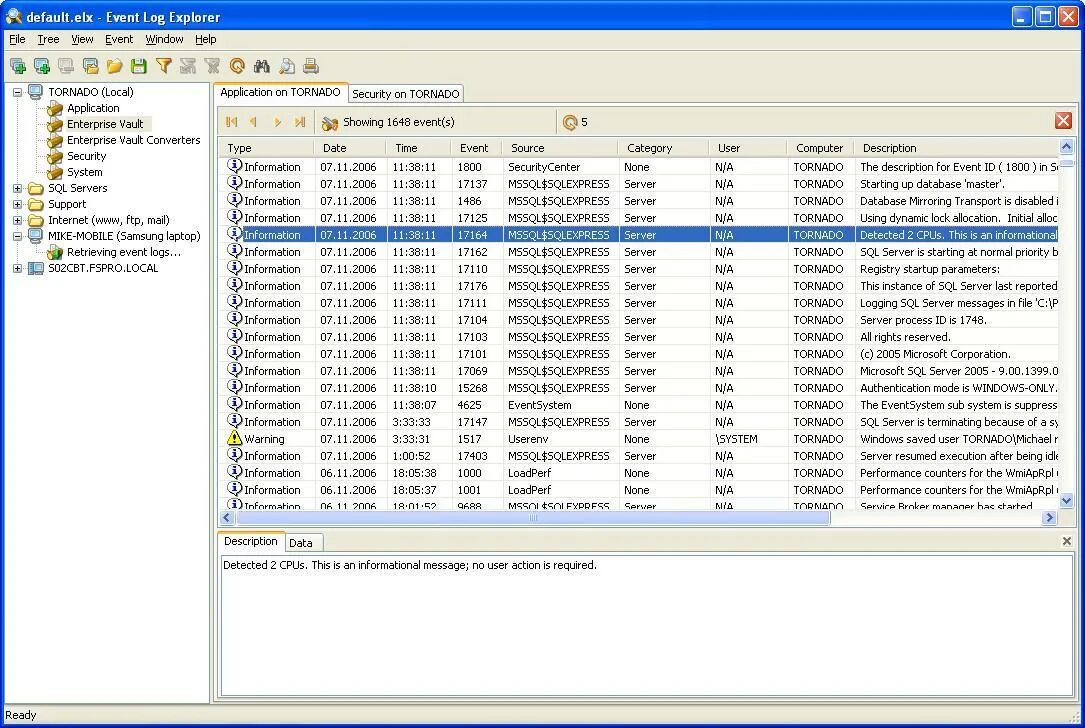Screen dimensions: 1085x728
Task: Expand the Internet (www, ftp, mail) folder
Action: [x=17, y=220]
